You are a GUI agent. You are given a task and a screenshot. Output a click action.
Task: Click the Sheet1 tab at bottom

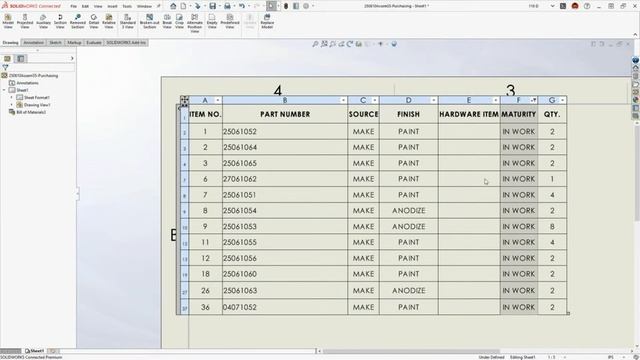35,351
